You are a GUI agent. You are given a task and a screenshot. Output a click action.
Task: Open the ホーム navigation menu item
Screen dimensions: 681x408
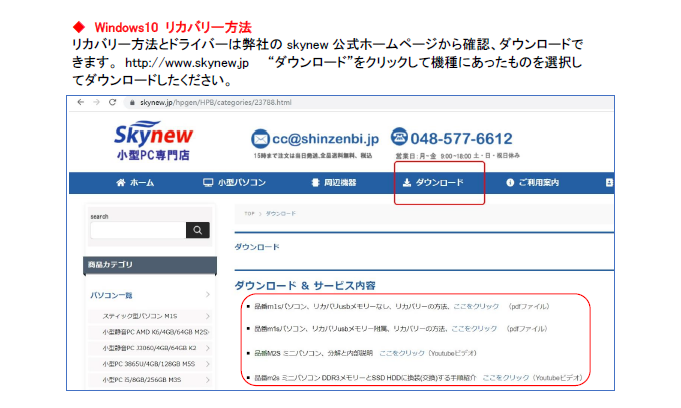[x=135, y=183]
